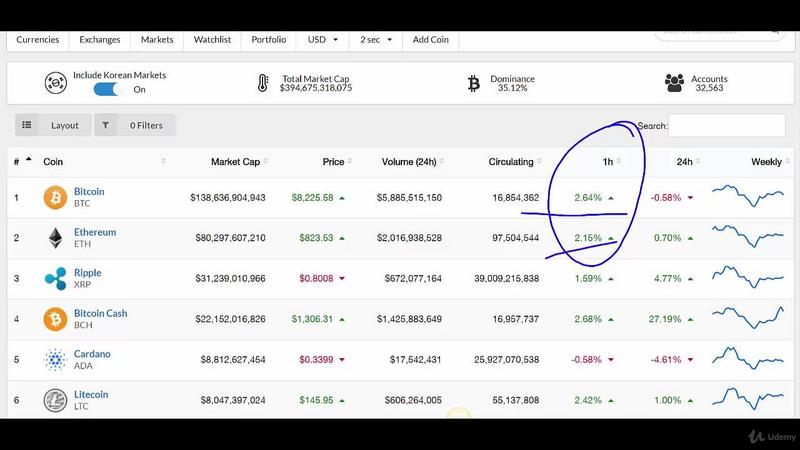Screen dimensions: 800x450
Task: Click the Bitcoin coin logo icon
Action: [55, 197]
